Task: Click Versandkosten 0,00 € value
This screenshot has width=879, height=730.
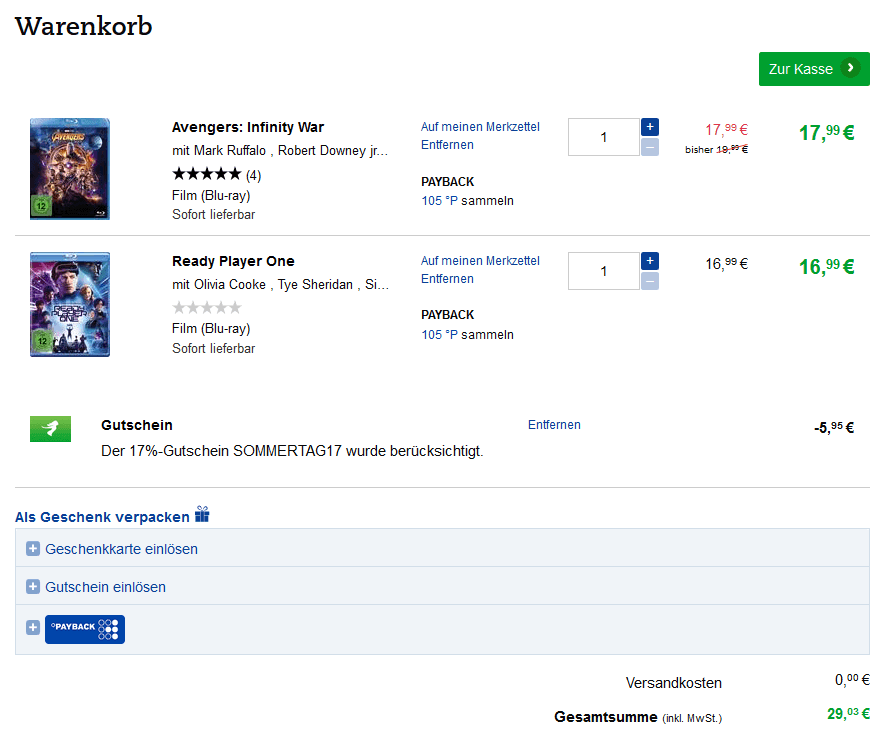Action: (852, 680)
